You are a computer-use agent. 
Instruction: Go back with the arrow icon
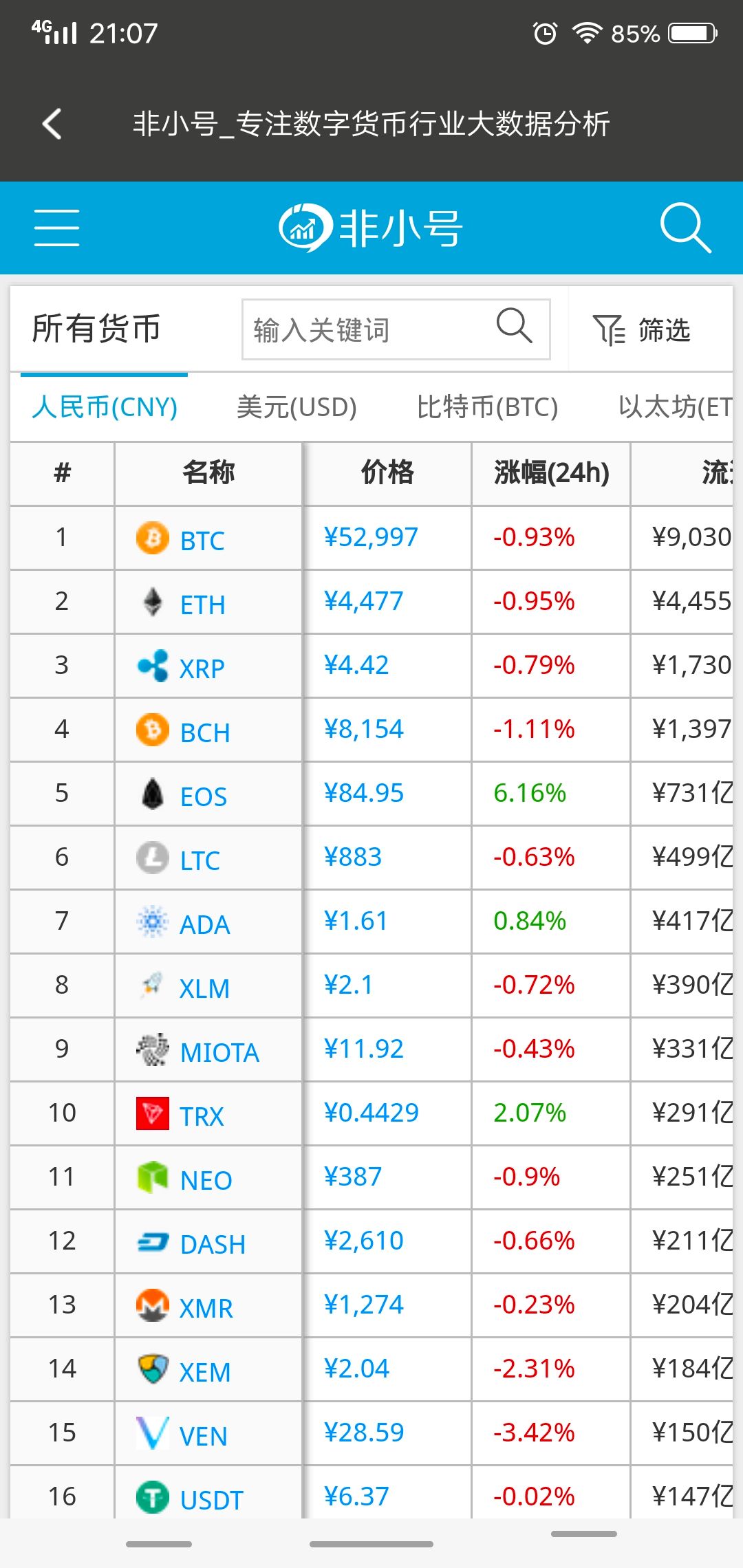click(x=52, y=124)
